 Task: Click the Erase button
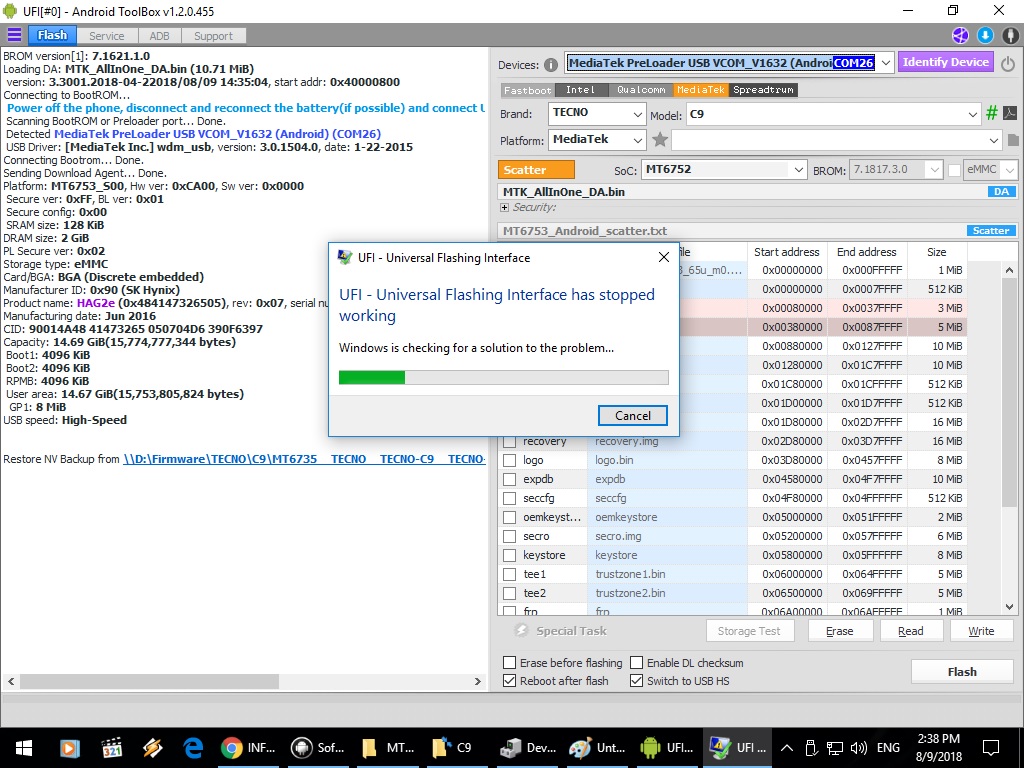[x=839, y=631]
